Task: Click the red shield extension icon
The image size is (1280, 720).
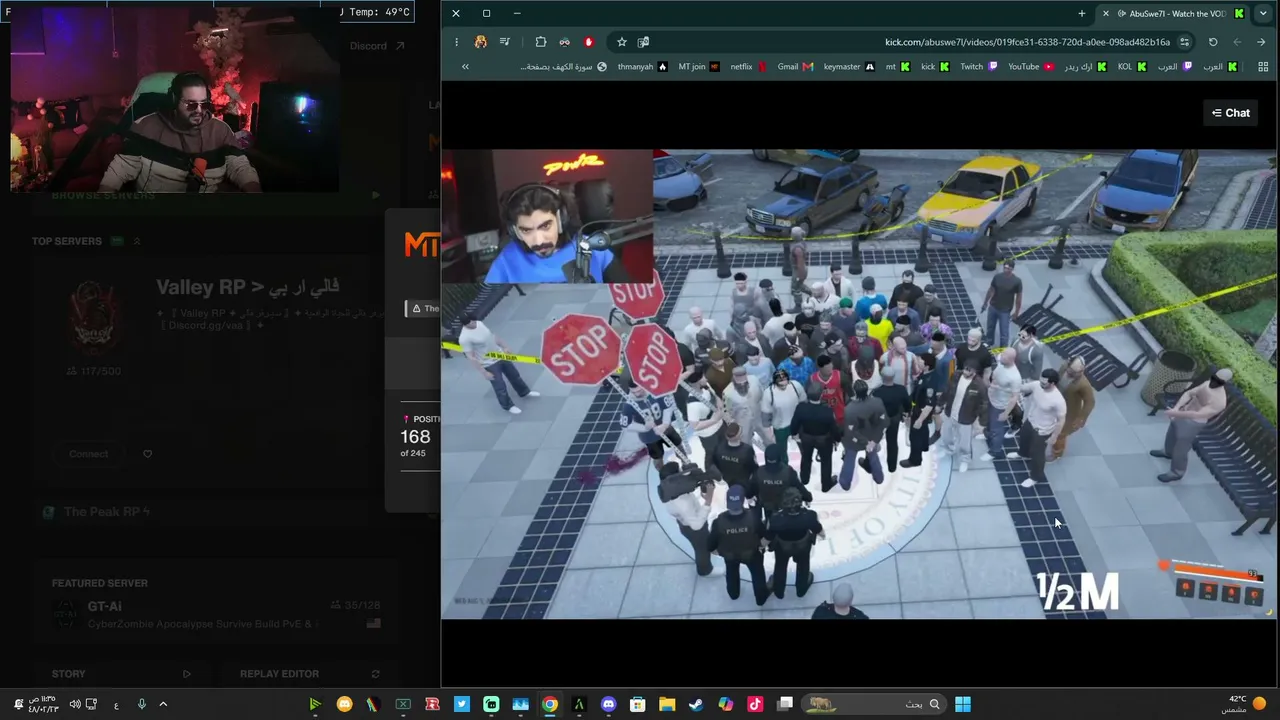Action: (589, 42)
